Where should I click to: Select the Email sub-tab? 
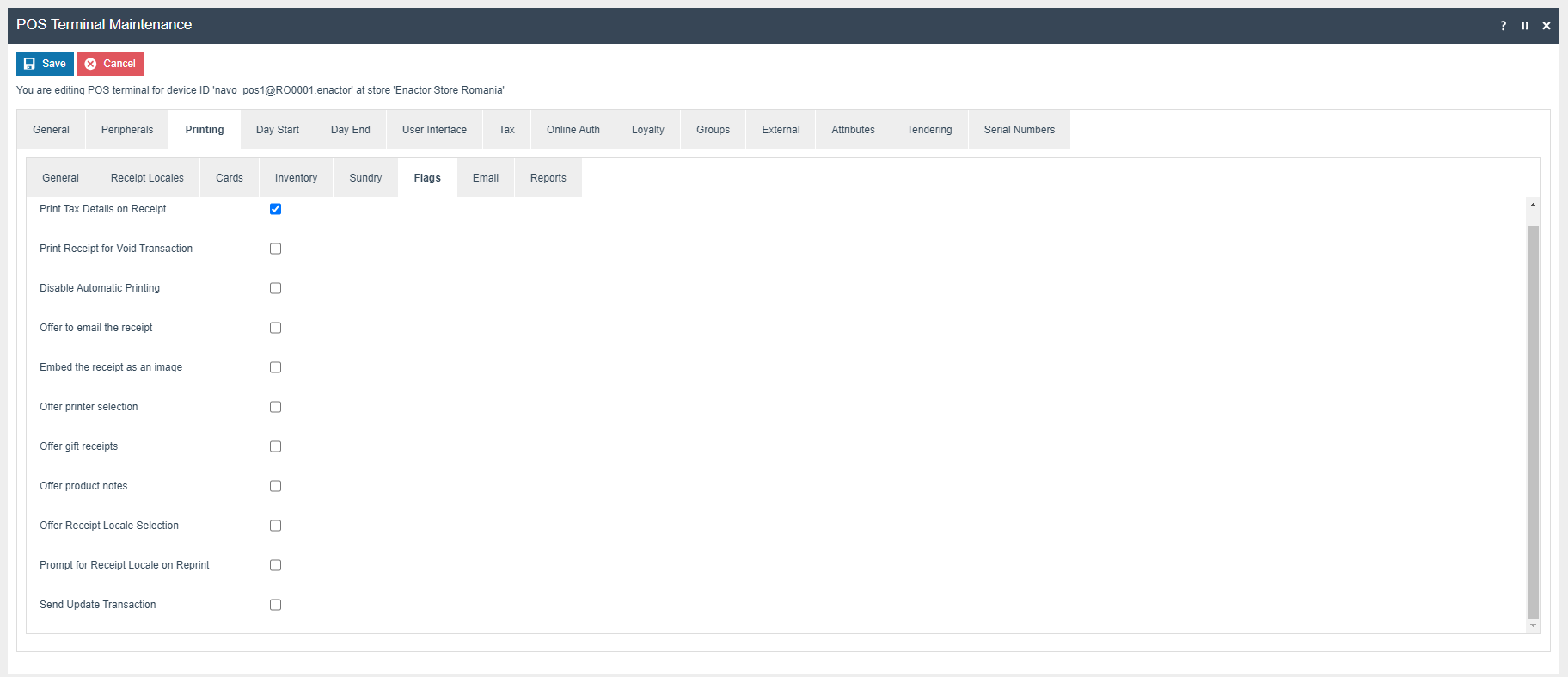(485, 178)
